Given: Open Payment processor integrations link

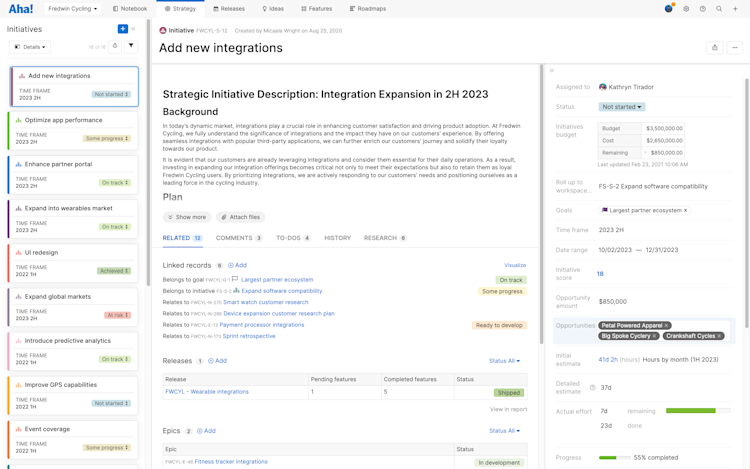Looking at the screenshot, I should pyautogui.click(x=262, y=325).
